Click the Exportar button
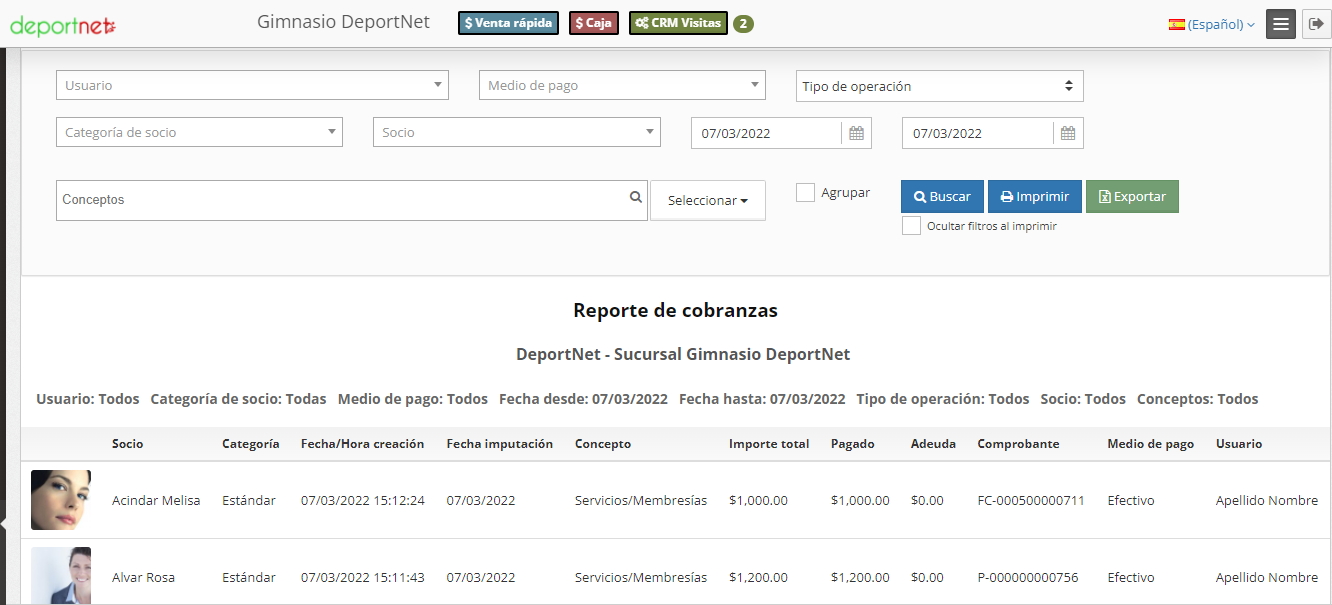This screenshot has width=1332, height=605. [x=1132, y=197]
